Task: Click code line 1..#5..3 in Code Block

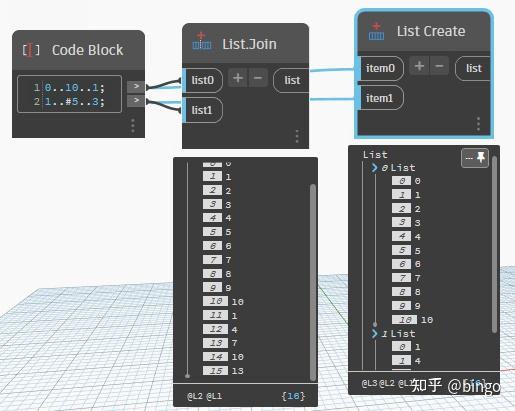Action: (x=75, y=101)
